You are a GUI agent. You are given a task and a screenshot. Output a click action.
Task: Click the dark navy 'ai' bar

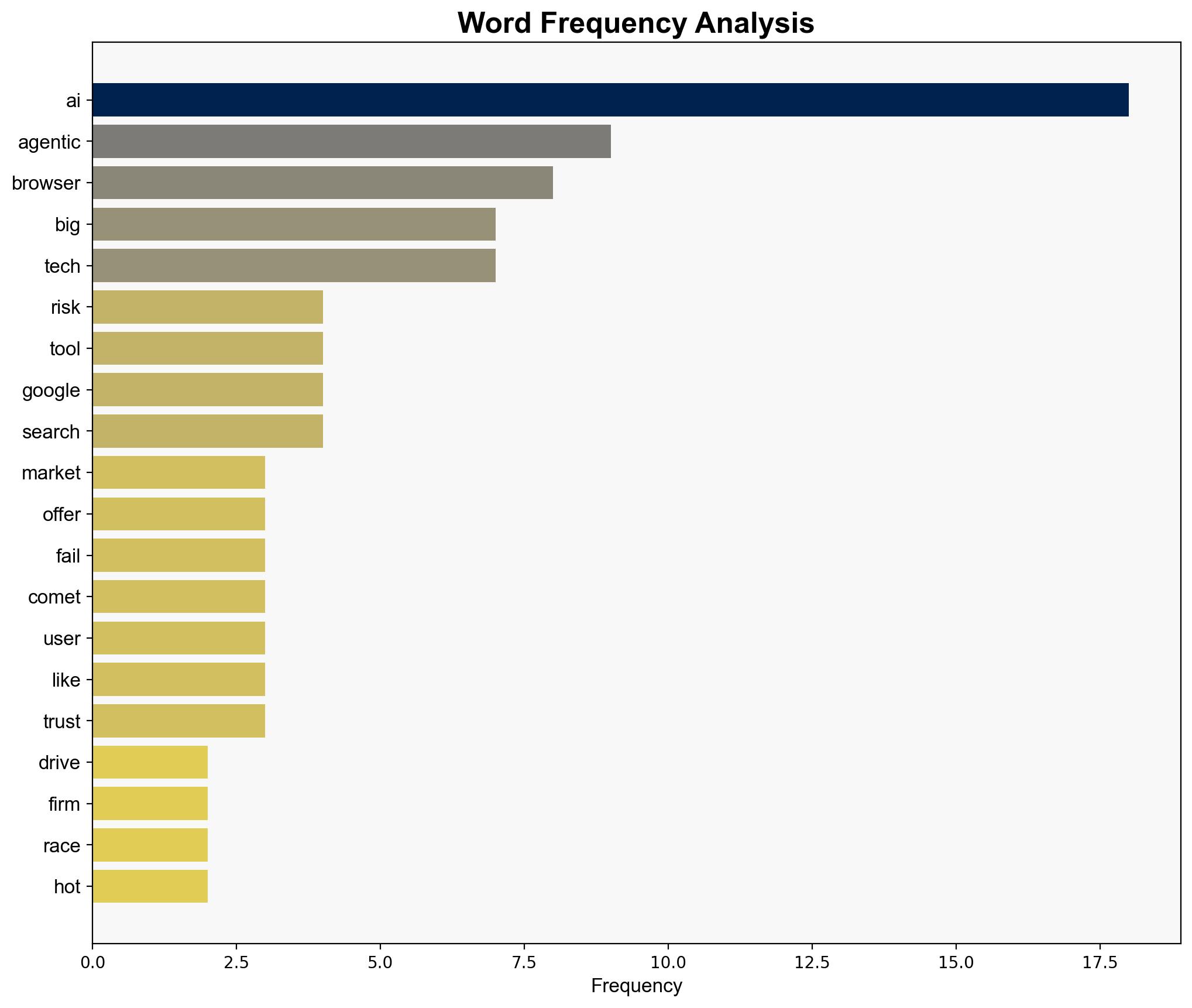tap(610, 100)
